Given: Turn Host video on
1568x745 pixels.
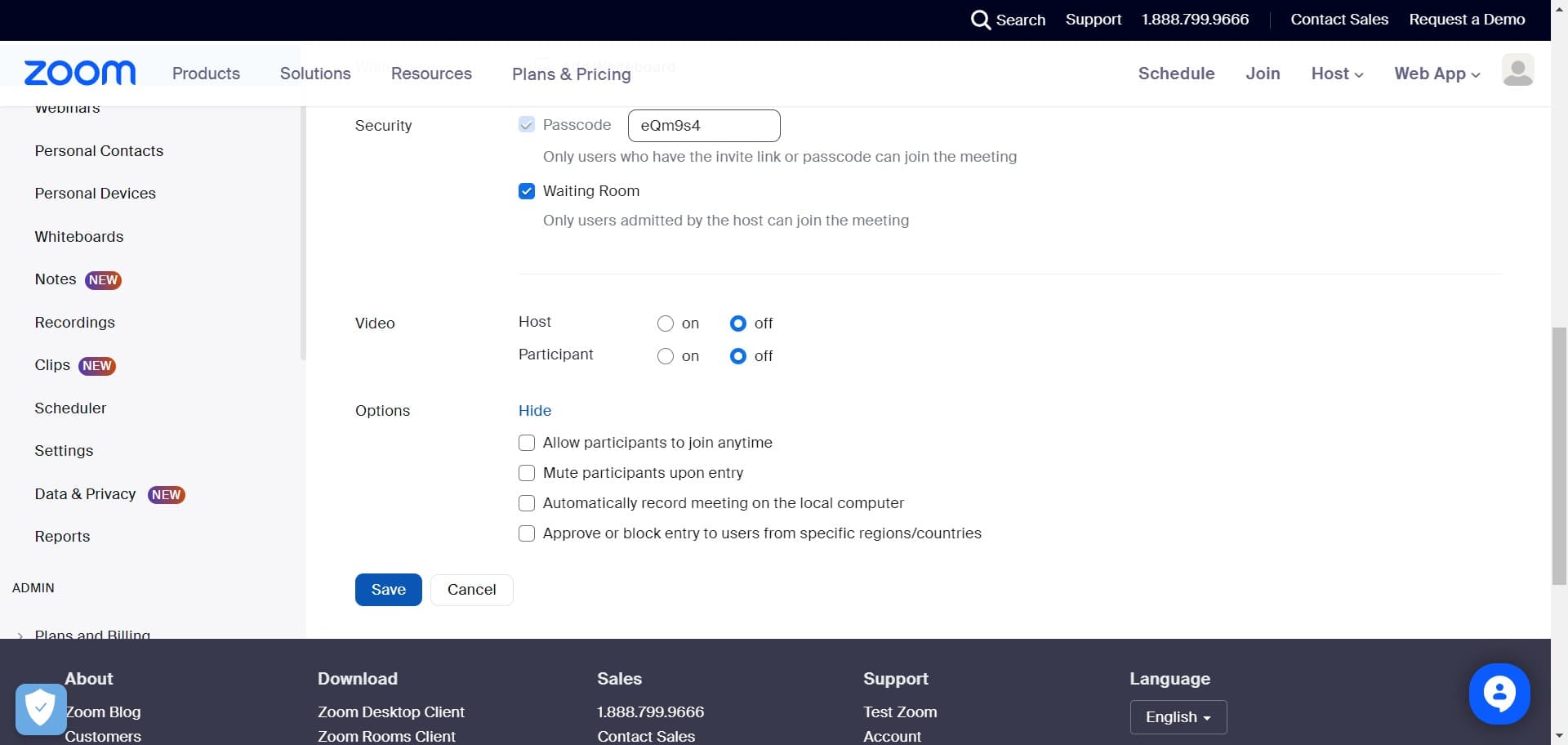Looking at the screenshot, I should click(666, 323).
